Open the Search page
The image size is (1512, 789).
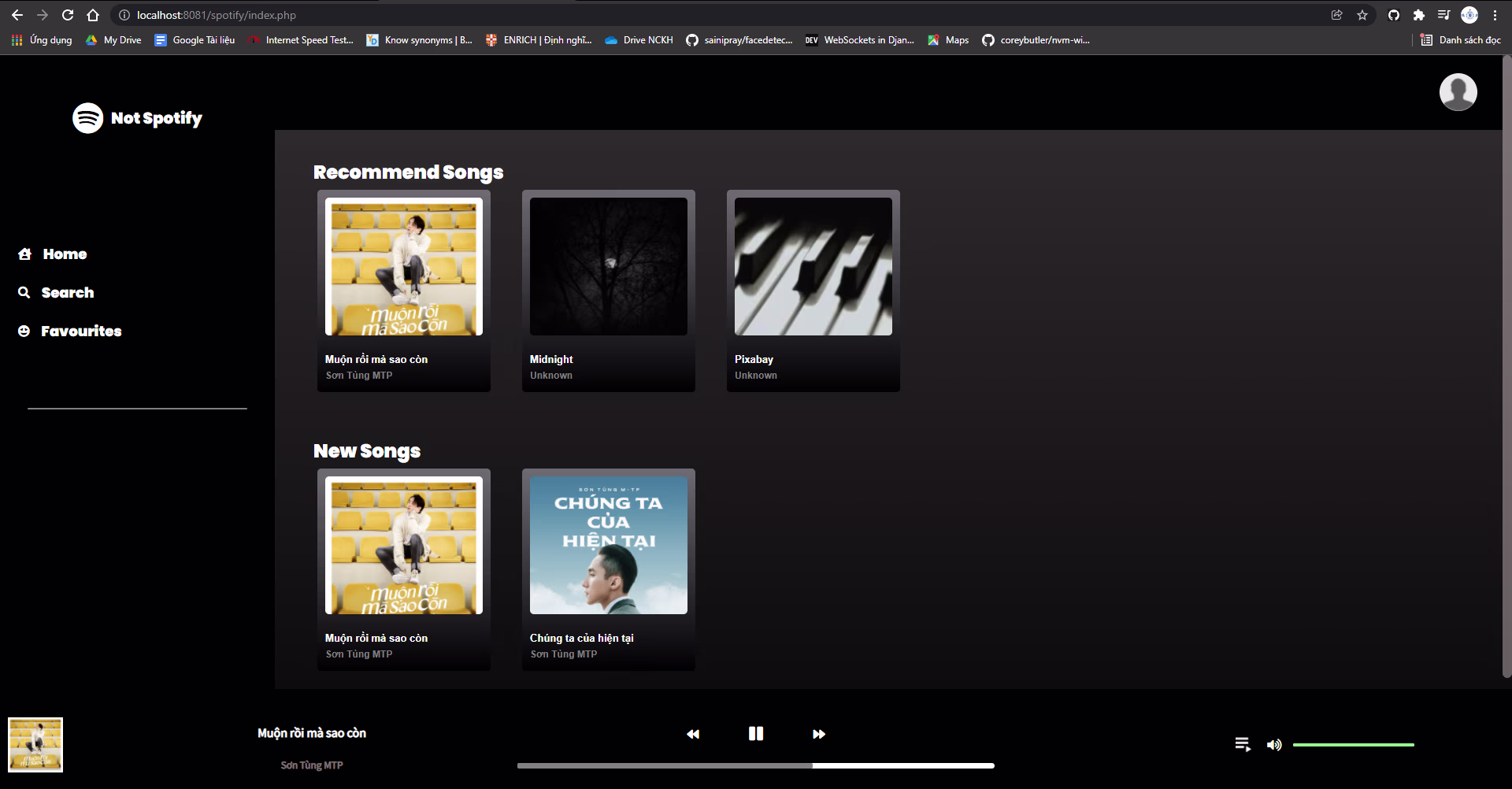click(68, 292)
